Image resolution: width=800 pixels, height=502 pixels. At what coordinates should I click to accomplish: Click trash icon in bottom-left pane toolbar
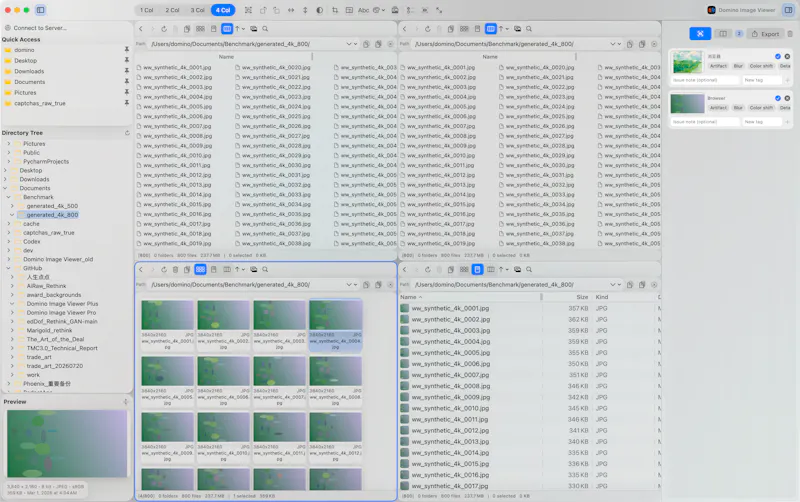(x=175, y=269)
